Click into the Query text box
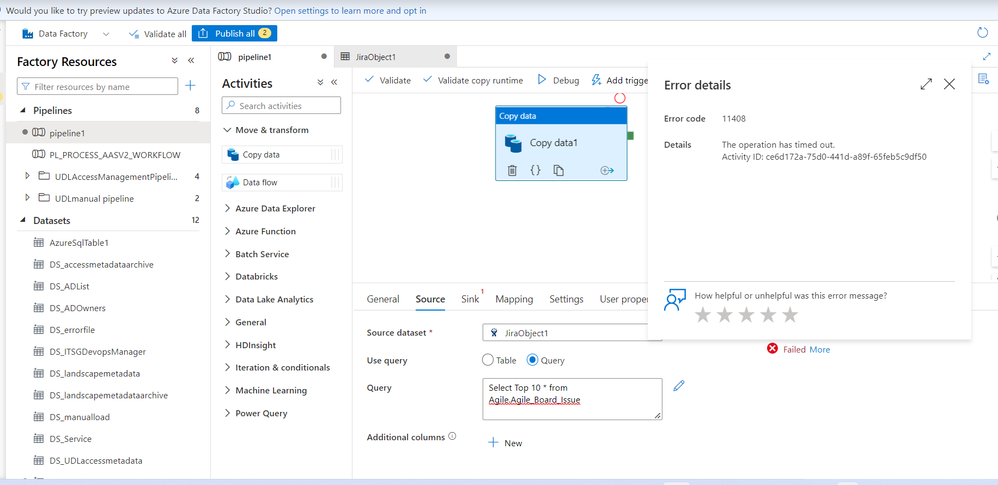Screen dimensions: 998x485 [572, 399]
